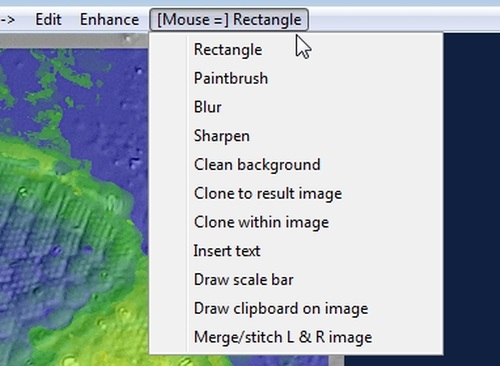This screenshot has width=500, height=366.
Task: Select Clone to result image
Action: pyautogui.click(x=296, y=193)
